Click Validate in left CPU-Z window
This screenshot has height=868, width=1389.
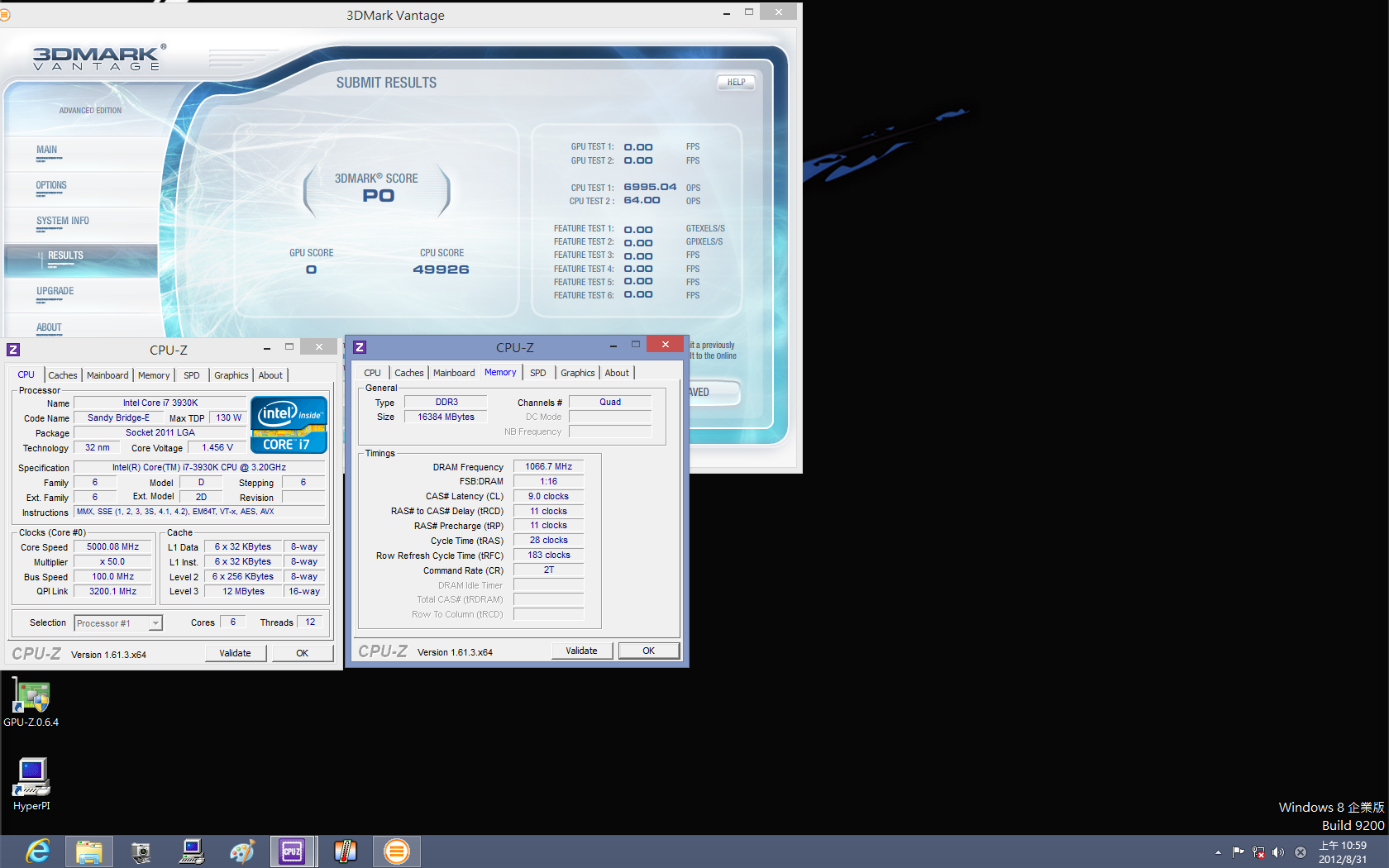click(x=235, y=653)
